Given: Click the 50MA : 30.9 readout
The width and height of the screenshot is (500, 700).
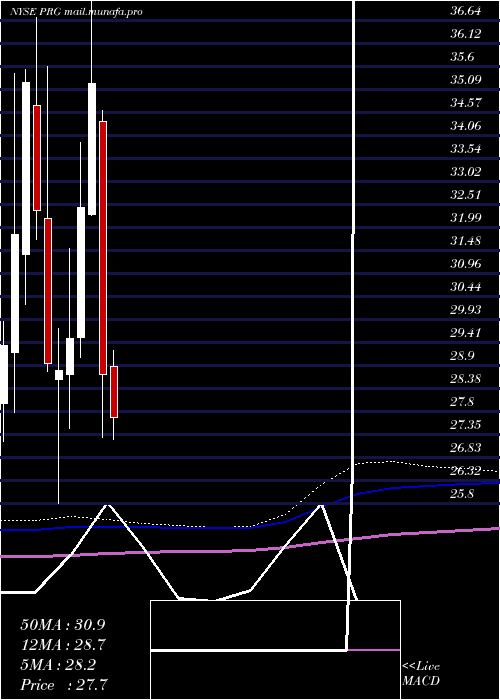Looking at the screenshot, I should [63, 624].
